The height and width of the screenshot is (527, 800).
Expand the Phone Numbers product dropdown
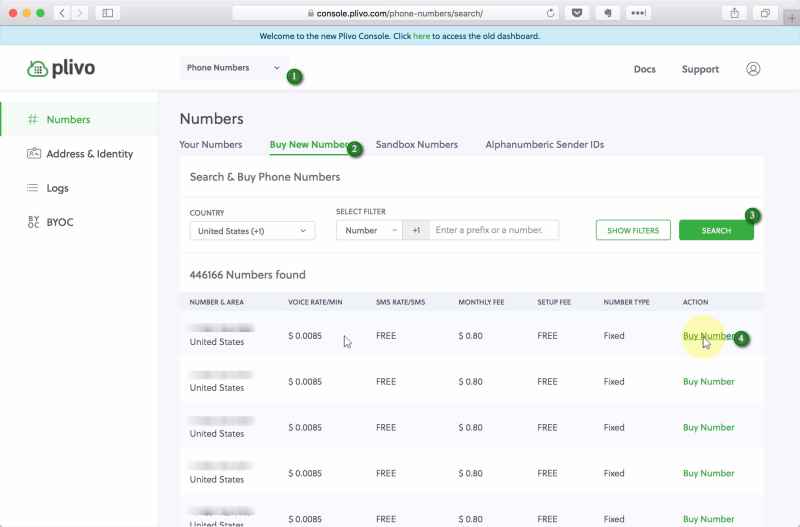coord(234,68)
